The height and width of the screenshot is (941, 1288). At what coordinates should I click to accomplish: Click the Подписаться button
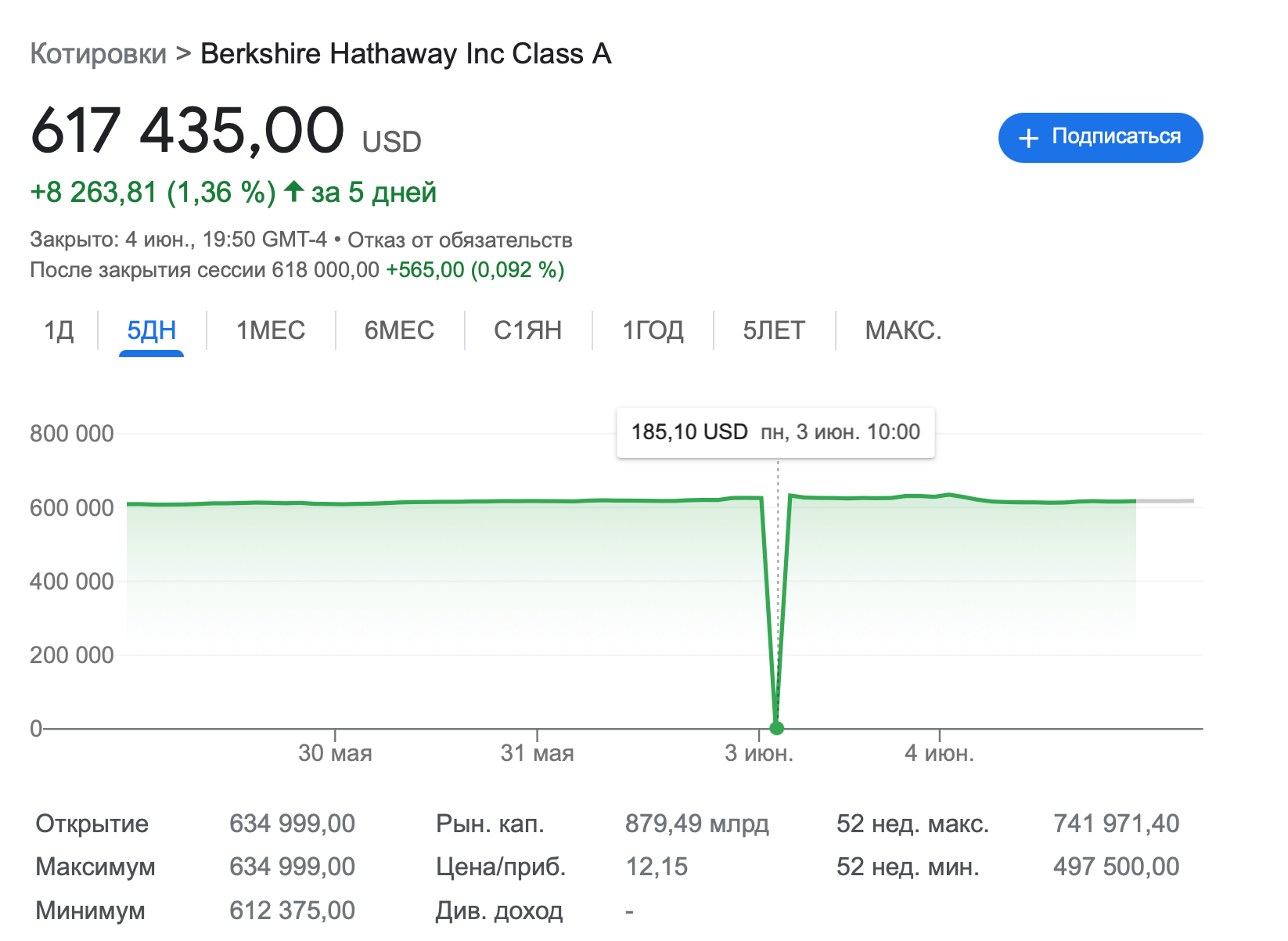(1100, 138)
